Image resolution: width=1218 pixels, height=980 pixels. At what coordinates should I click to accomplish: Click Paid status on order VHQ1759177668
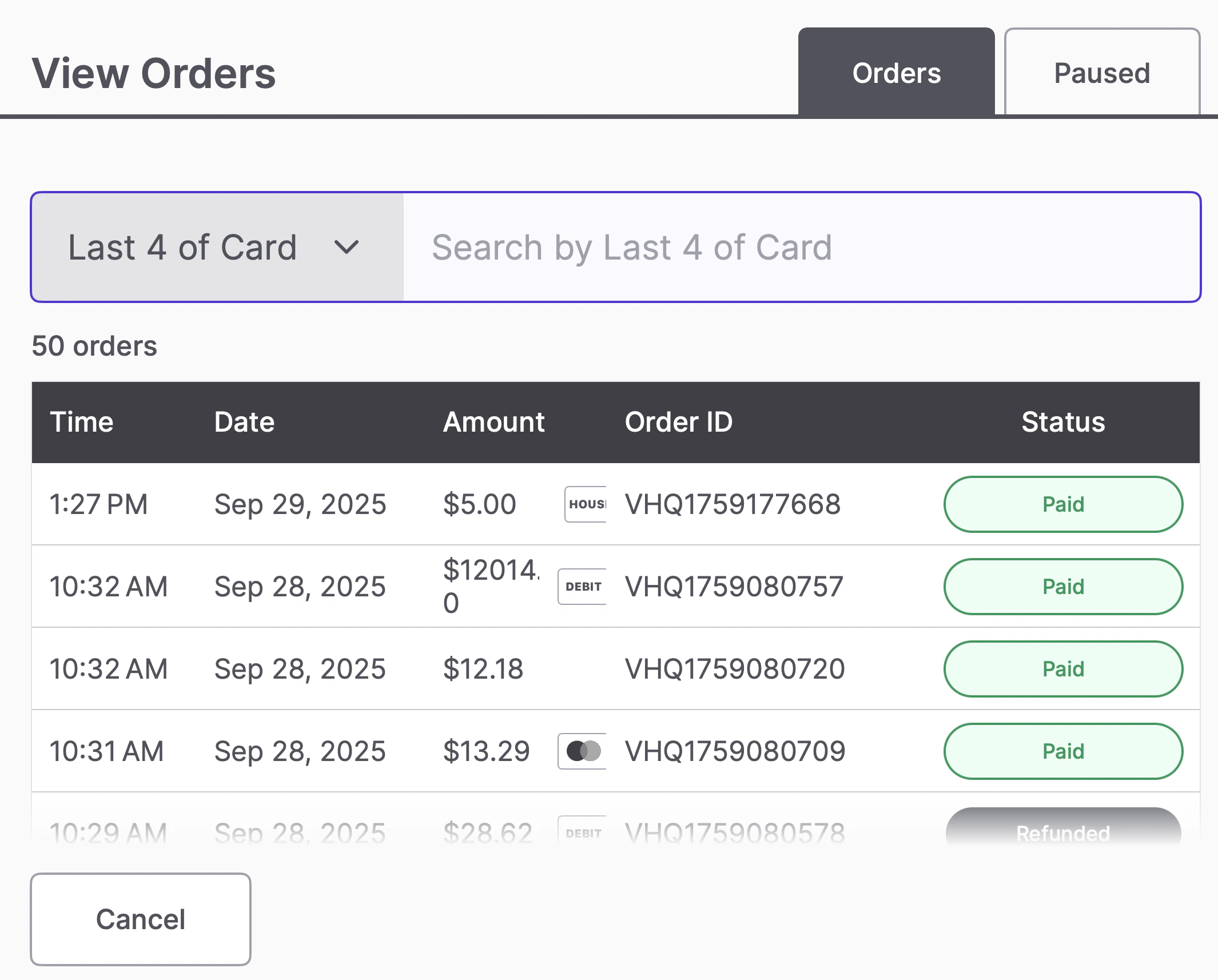[1062, 504]
